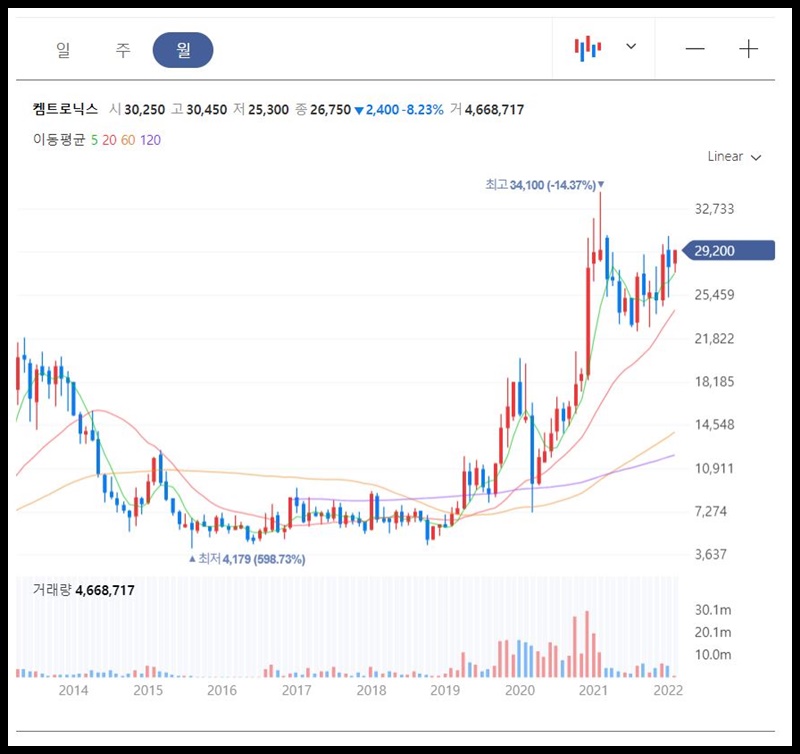Click the 최고 34,100 high marker

544,185
